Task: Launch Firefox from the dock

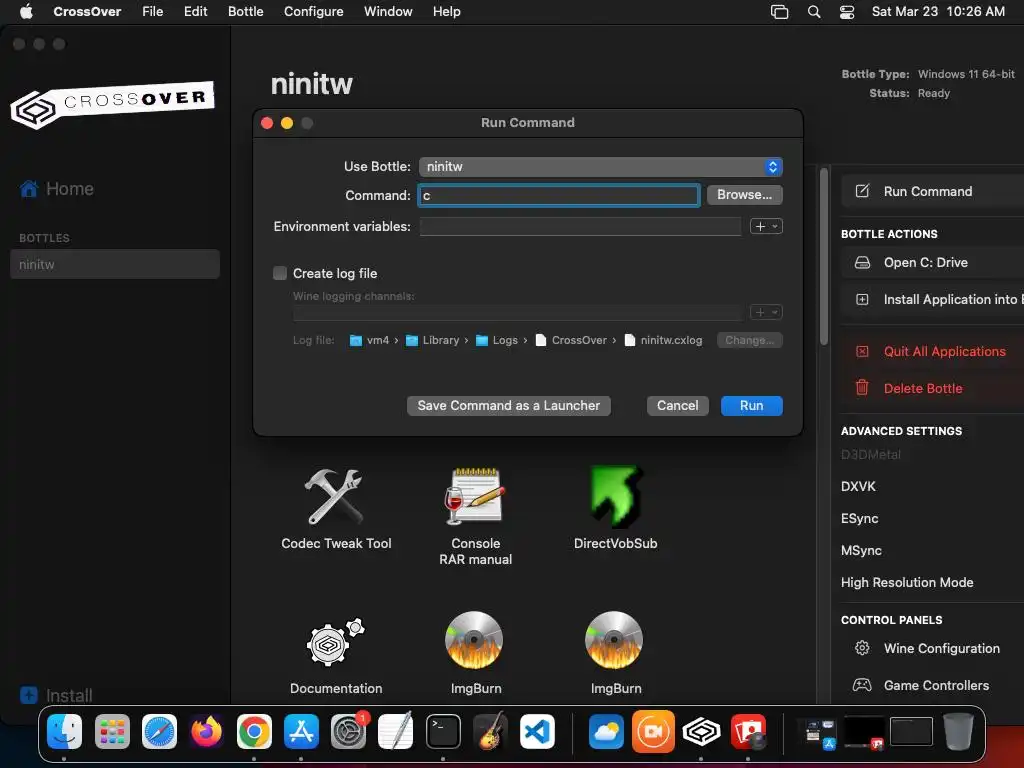Action: click(206, 731)
